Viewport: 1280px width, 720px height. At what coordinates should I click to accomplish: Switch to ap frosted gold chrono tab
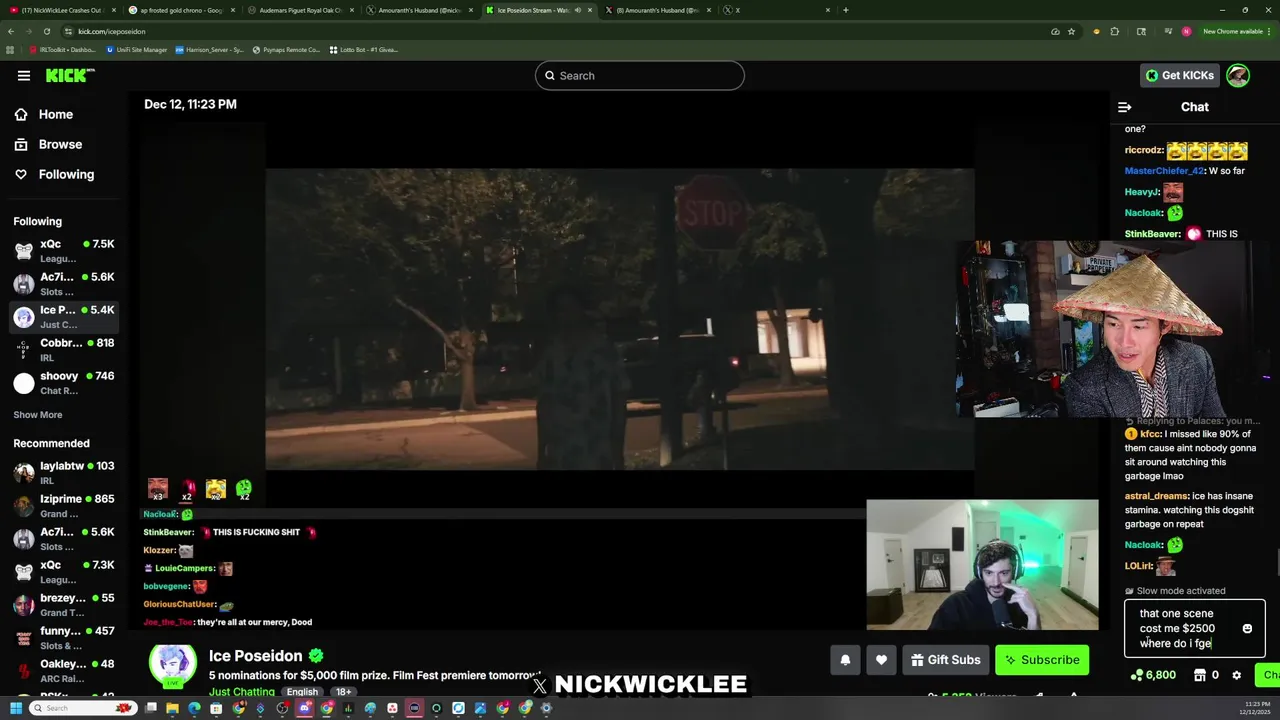point(180,10)
